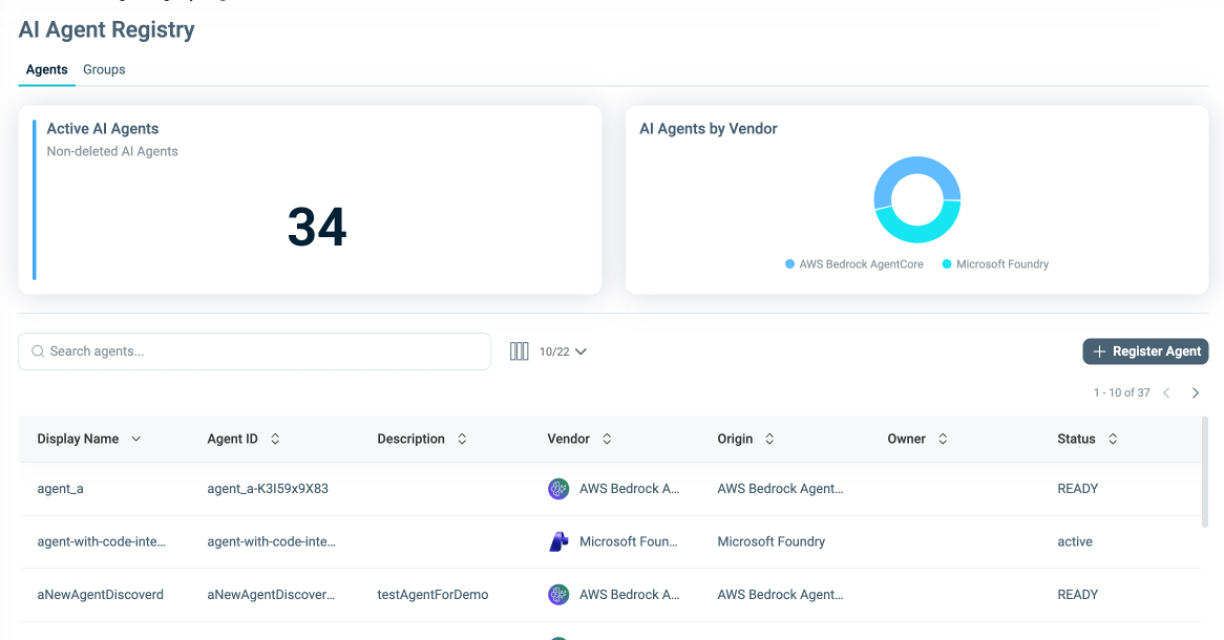This screenshot has width=1224, height=640.
Task: Sort by Status column
Action: click(1112, 439)
